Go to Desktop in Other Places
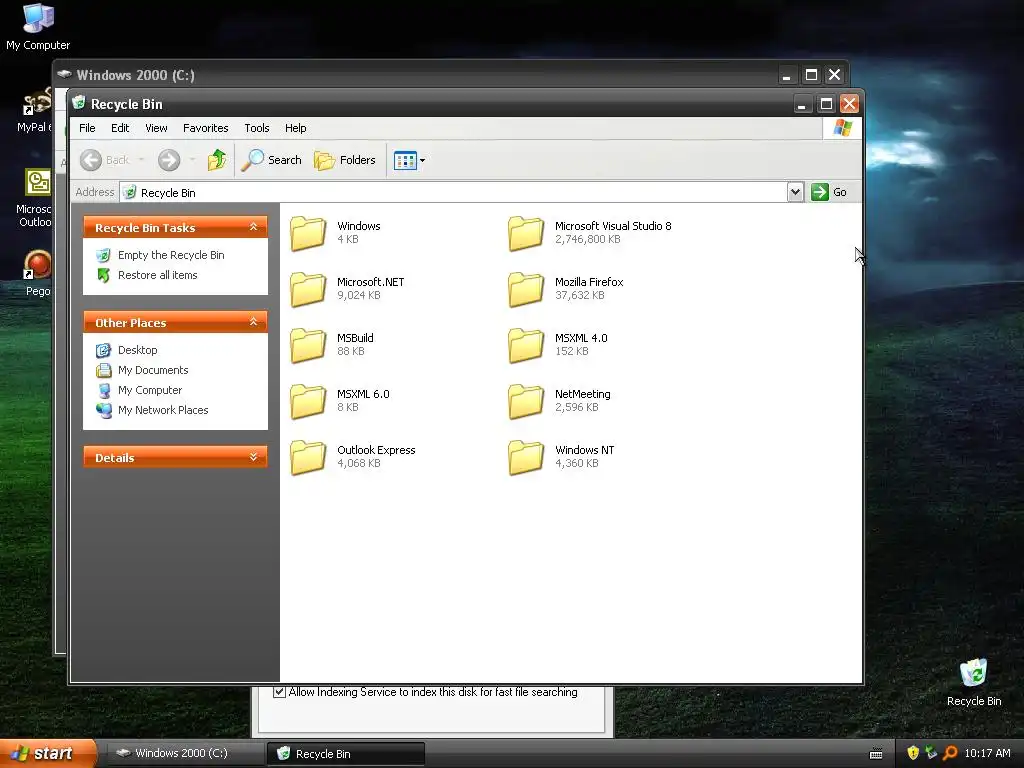Screen dimensions: 1024x768 point(137,350)
